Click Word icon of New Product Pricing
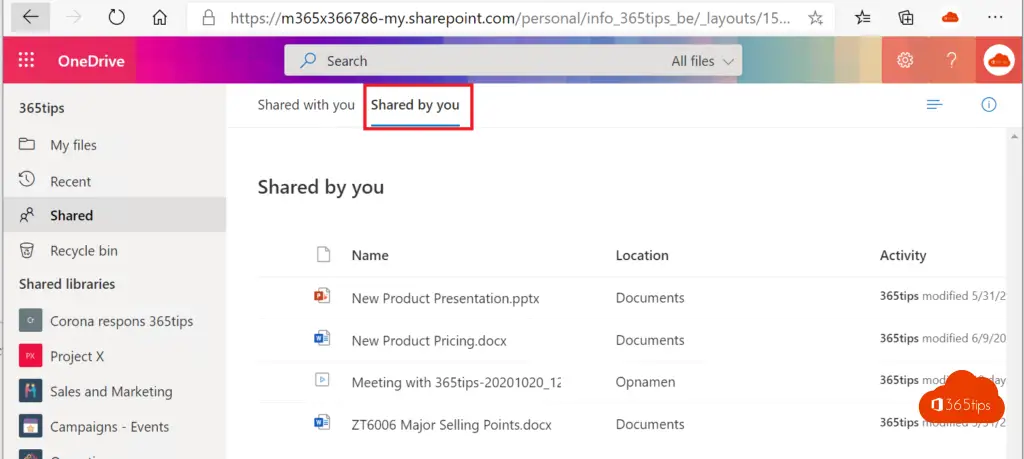This screenshot has height=459, width=1024. [322, 339]
